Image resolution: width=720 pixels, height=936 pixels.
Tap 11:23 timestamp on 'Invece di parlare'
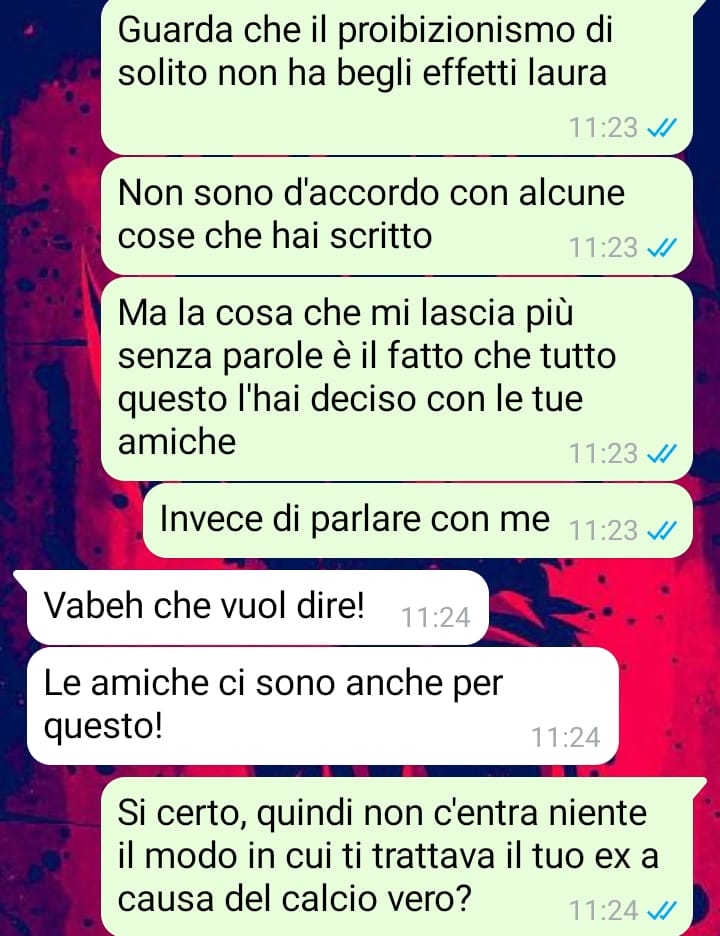click(603, 530)
